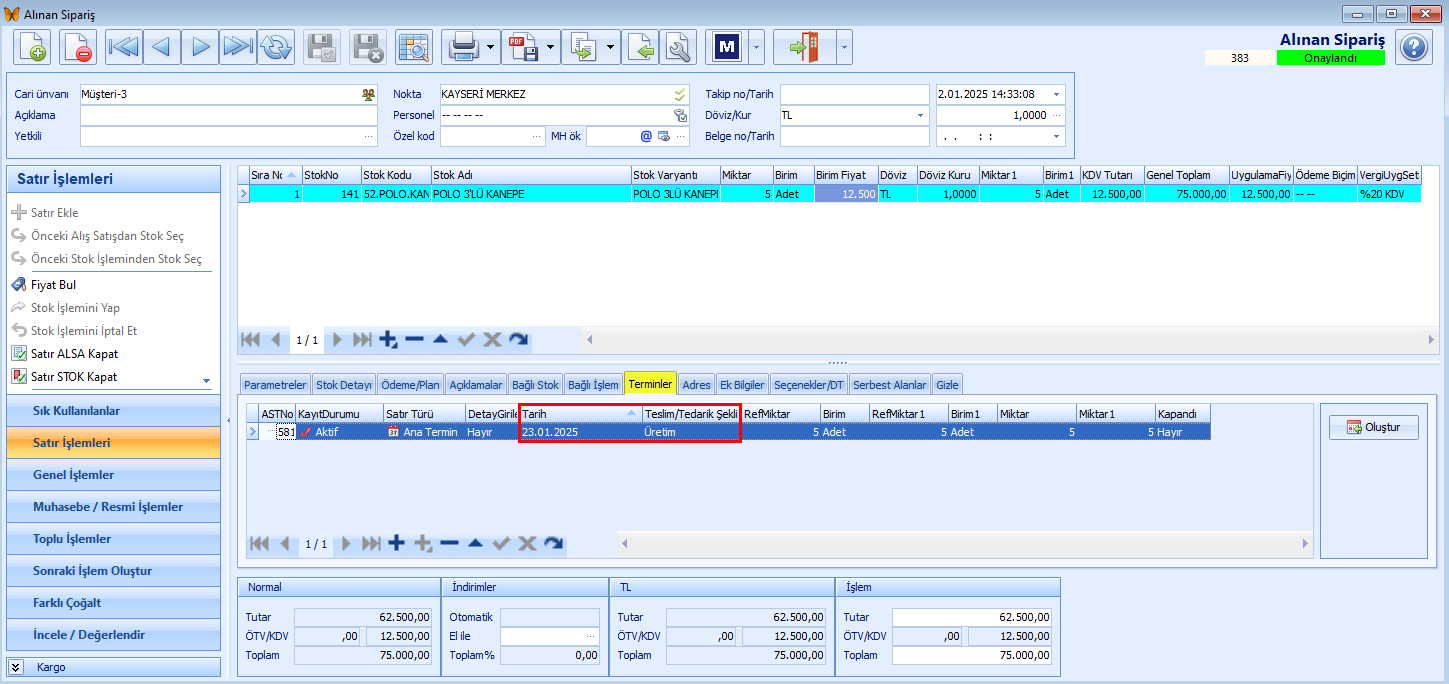Click the blue help question icon
Image resolution: width=1449 pixels, height=684 pixels.
(1414, 47)
